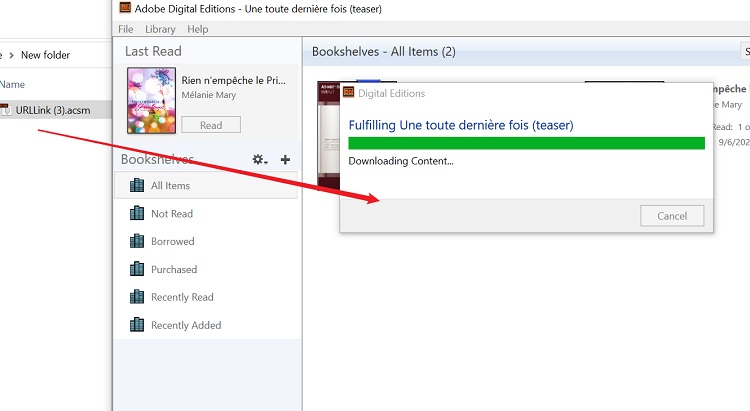This screenshot has width=750, height=411.
Task: Click the Adobe Digital Editions title bar icon
Action: [125, 8]
